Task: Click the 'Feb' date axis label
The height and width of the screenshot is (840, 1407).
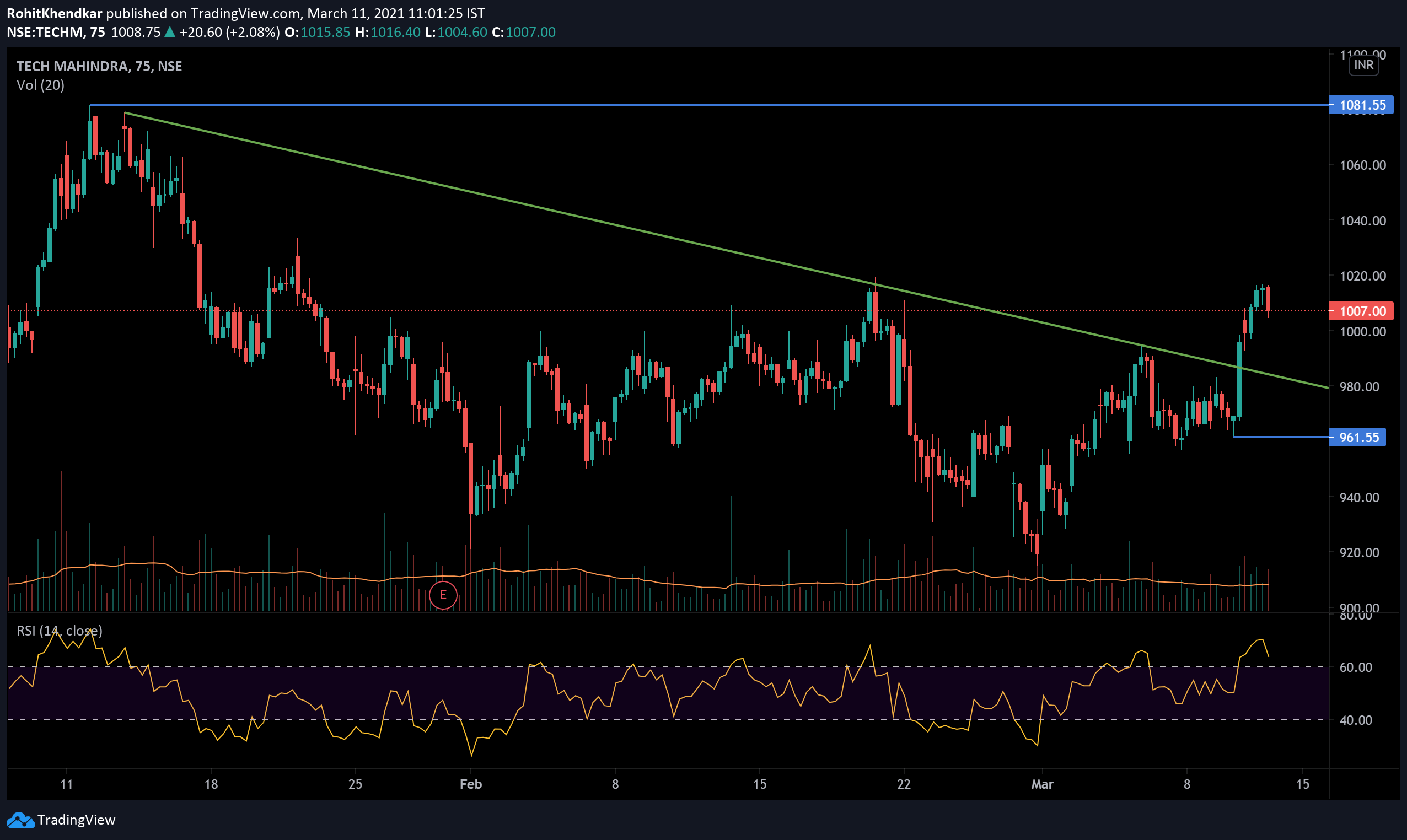Action: [470, 784]
